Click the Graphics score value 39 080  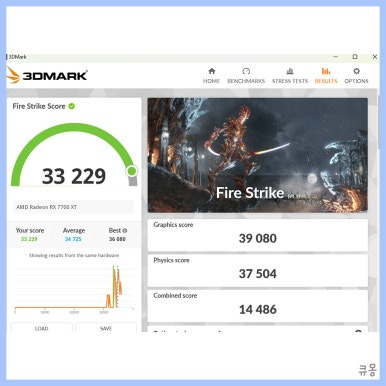click(258, 238)
